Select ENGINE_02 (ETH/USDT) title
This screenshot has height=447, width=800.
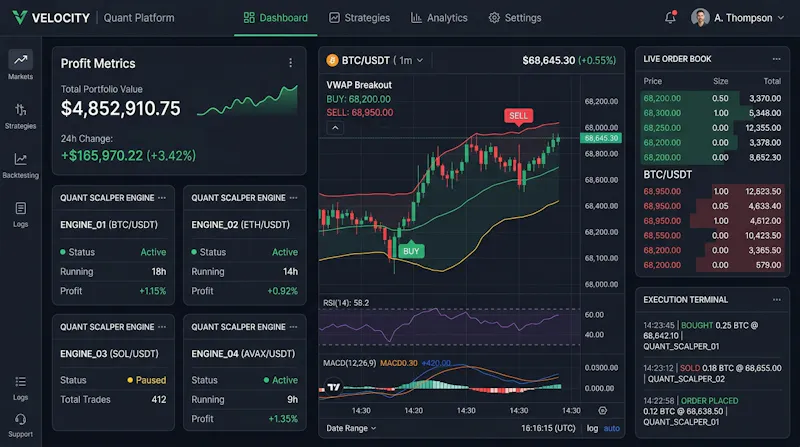240,225
